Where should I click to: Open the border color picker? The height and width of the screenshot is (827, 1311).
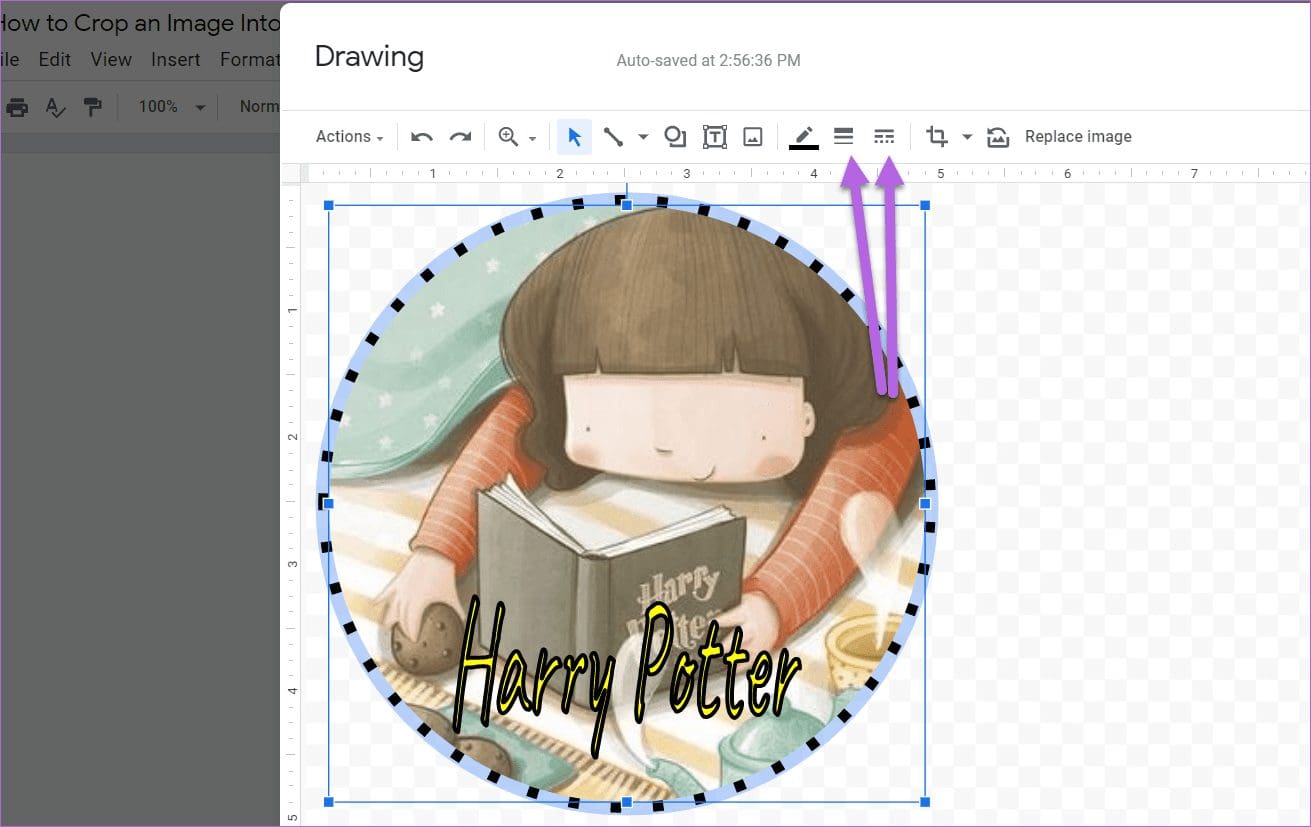pos(803,136)
